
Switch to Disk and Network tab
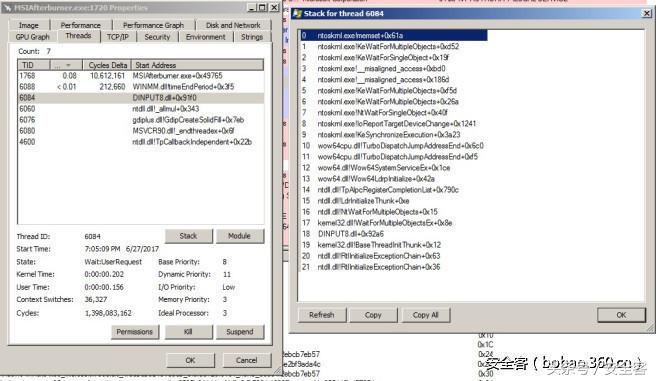point(233,25)
